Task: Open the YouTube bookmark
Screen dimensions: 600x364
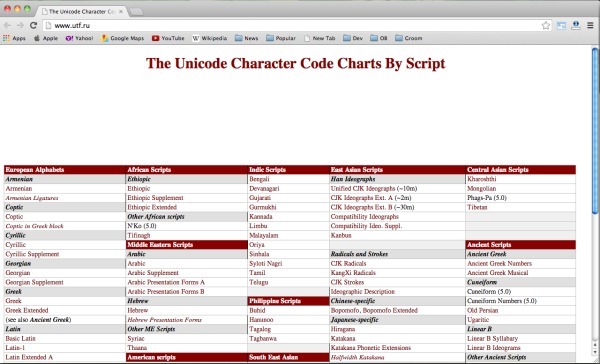Action: pos(168,38)
